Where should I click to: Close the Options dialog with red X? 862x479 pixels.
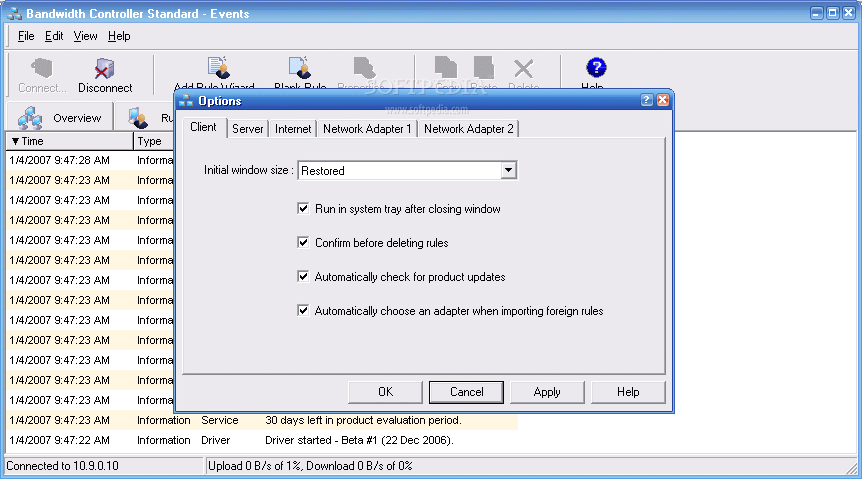[x=663, y=100]
